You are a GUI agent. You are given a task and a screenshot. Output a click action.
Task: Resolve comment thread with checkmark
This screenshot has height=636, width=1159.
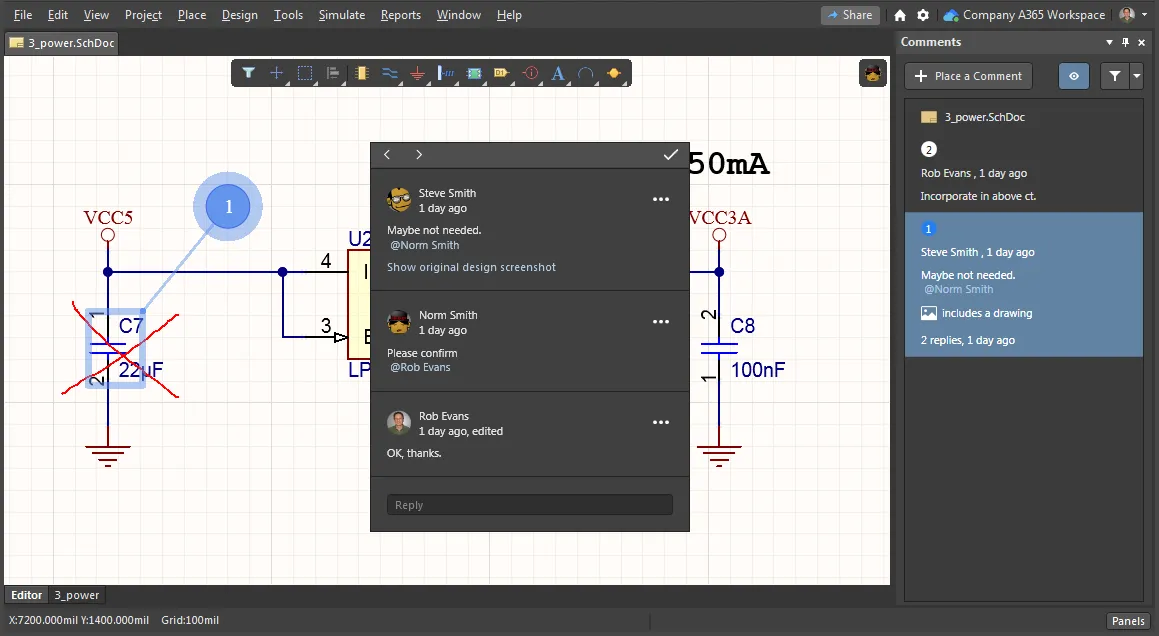[x=670, y=155]
